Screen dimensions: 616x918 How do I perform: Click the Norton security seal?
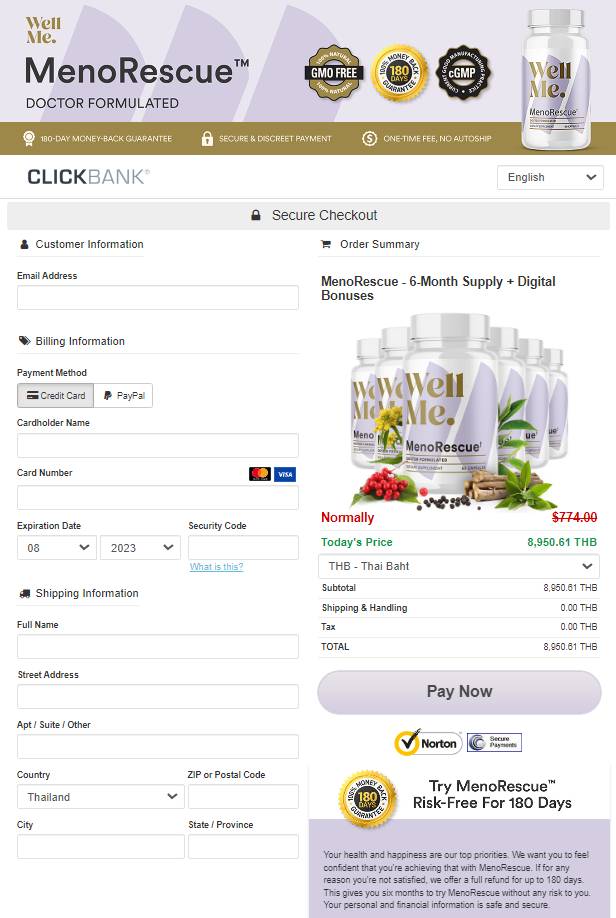coord(428,742)
